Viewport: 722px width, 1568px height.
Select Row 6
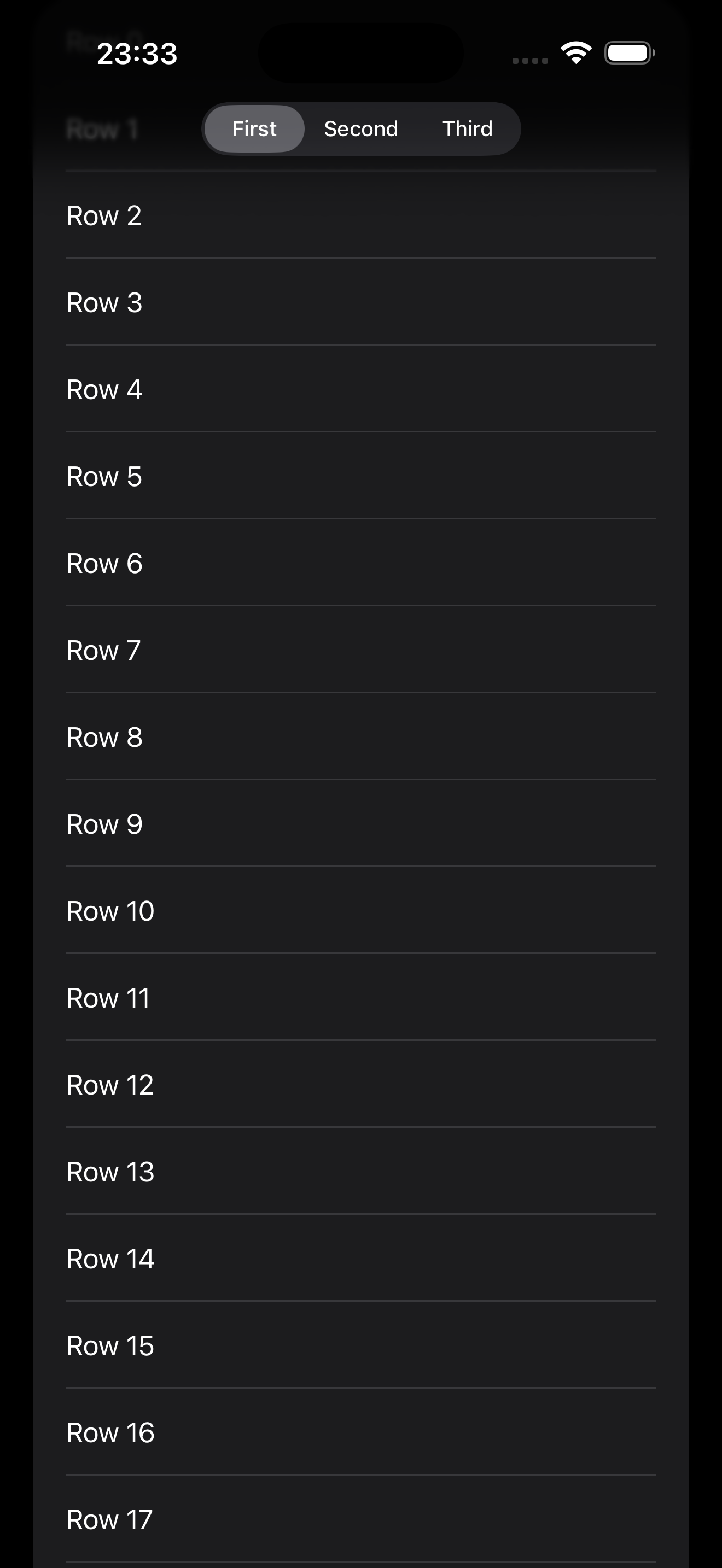point(360,564)
